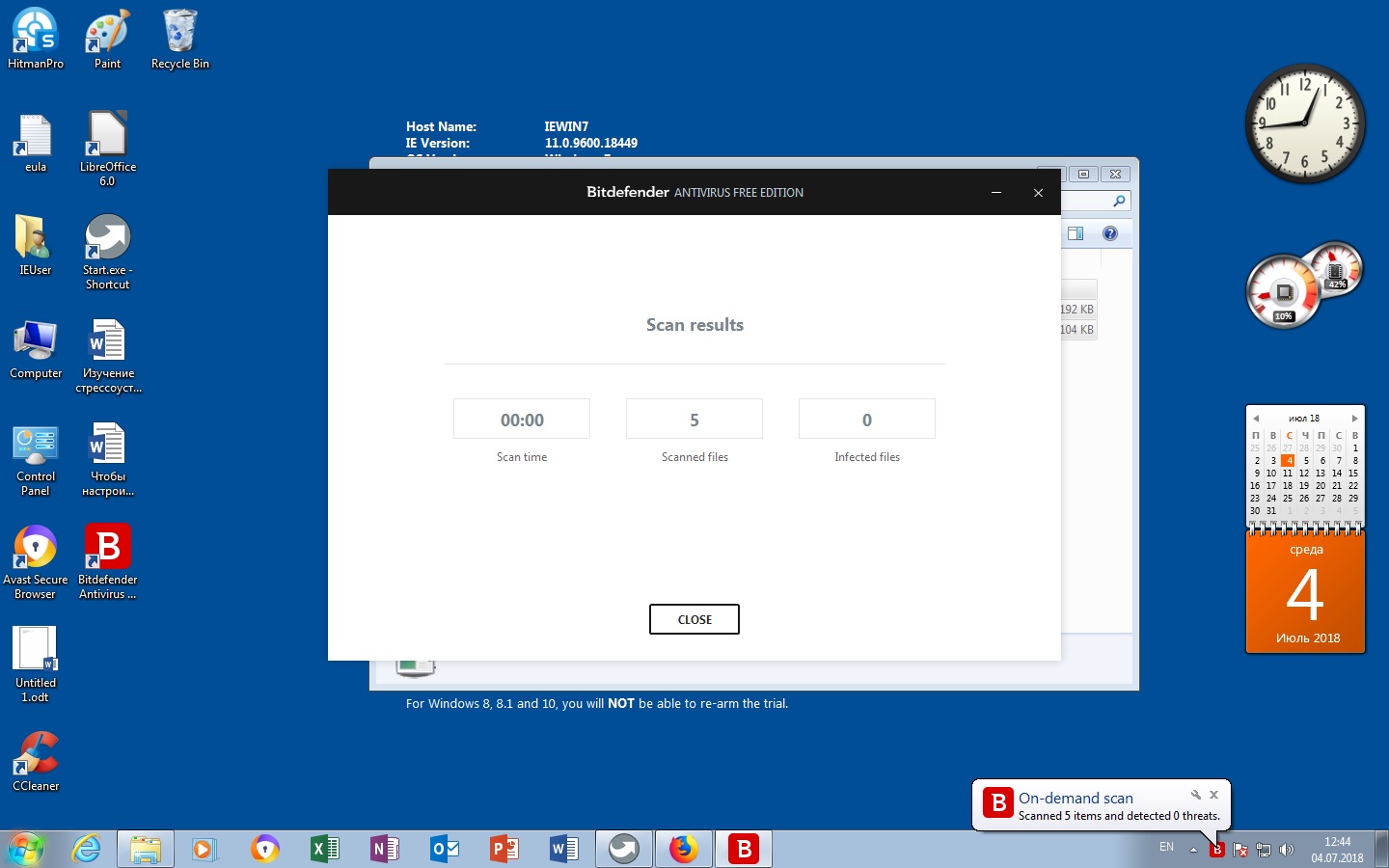Minimize the Bitdefender window
The width and height of the screenshot is (1389, 868).
coord(996,192)
